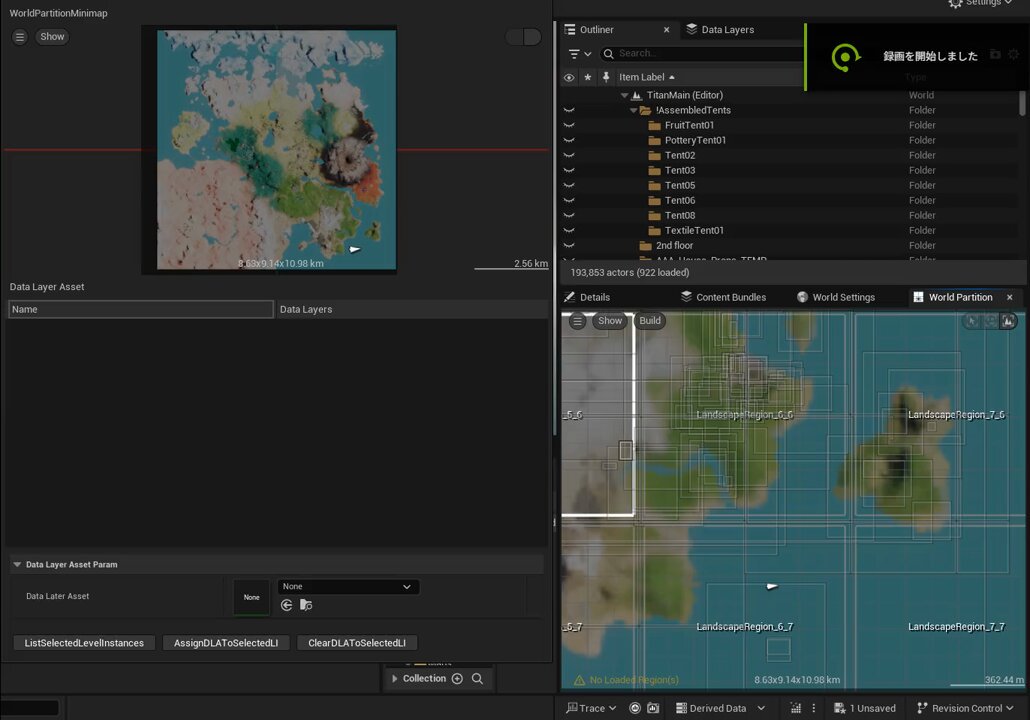This screenshot has width=1030, height=720.
Task: Click the Outliner vertical scrollbar
Action: [1022, 103]
